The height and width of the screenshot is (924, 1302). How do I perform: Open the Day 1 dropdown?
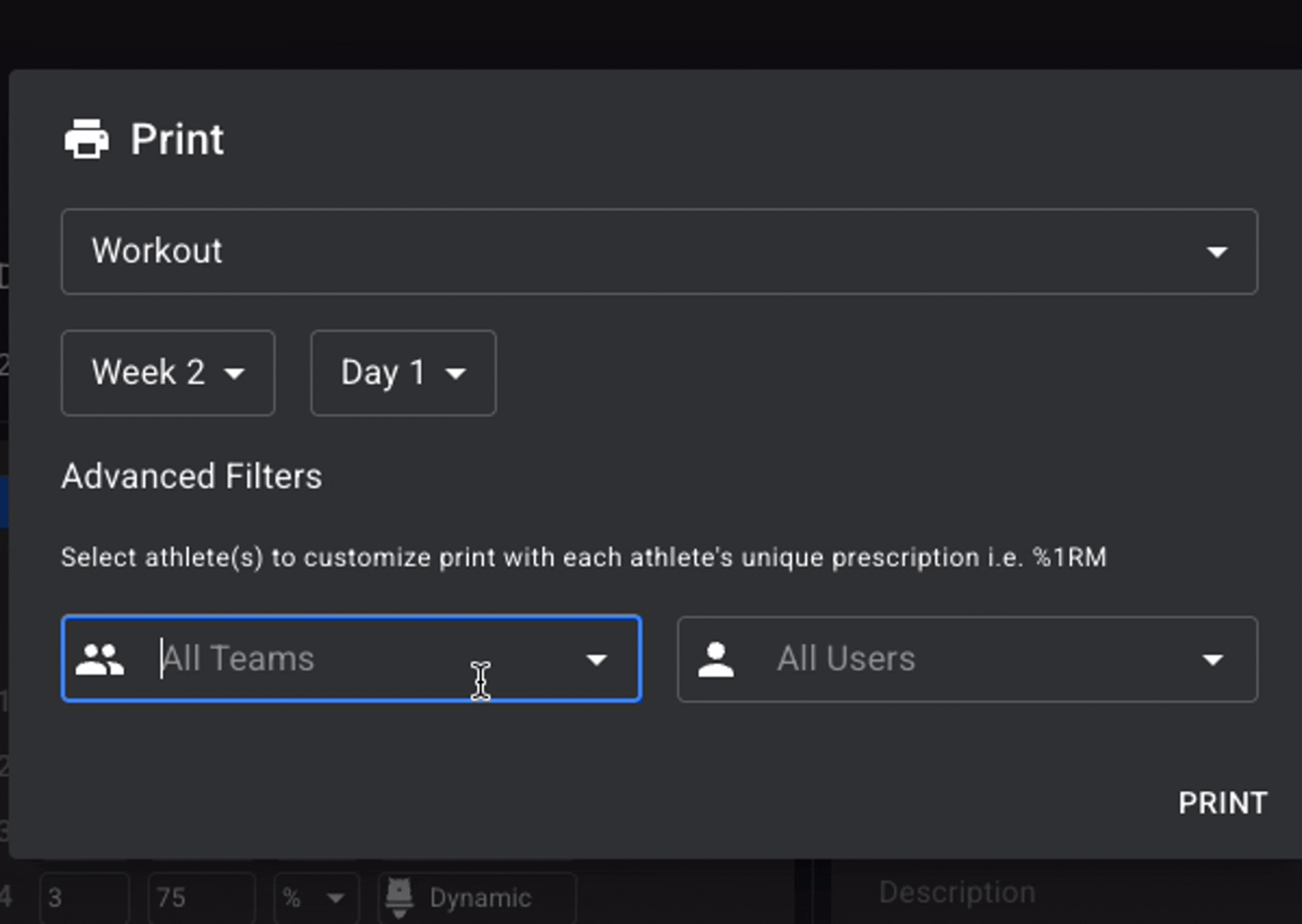(x=404, y=373)
